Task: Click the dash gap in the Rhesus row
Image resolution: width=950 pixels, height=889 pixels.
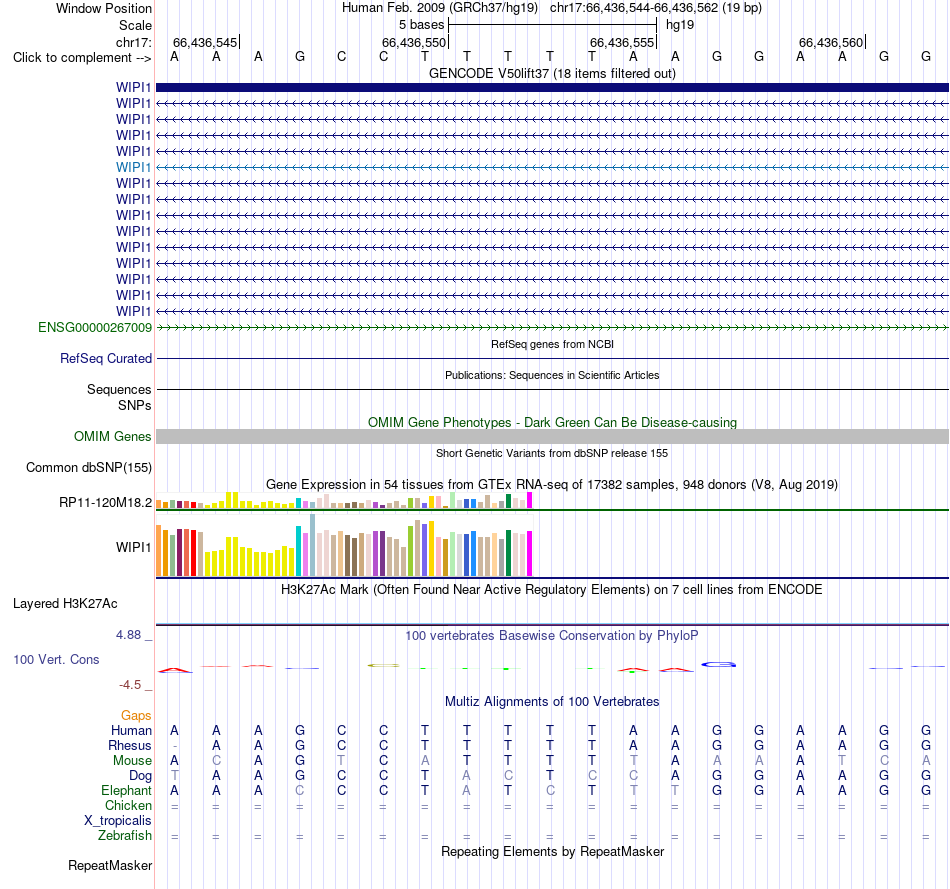Action: pyautogui.click(x=174, y=746)
